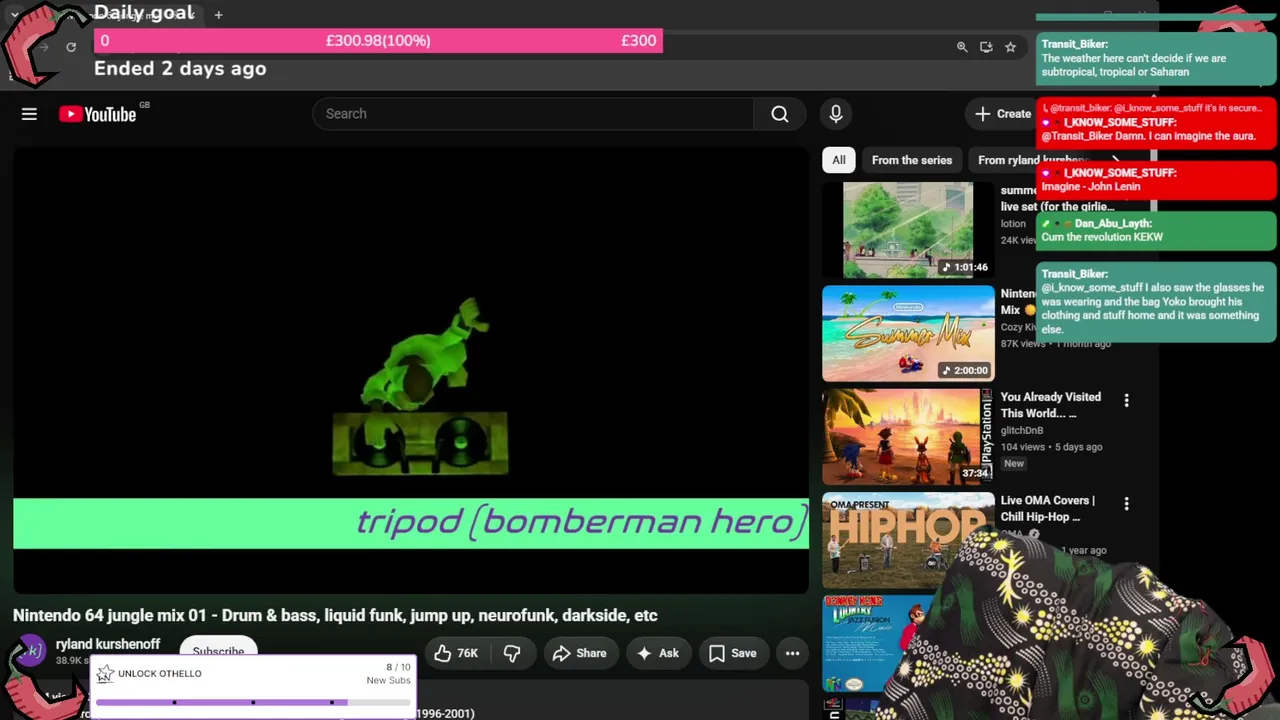Like the video with 76K likes
Image resolution: width=1280 pixels, height=720 pixels.
click(456, 654)
